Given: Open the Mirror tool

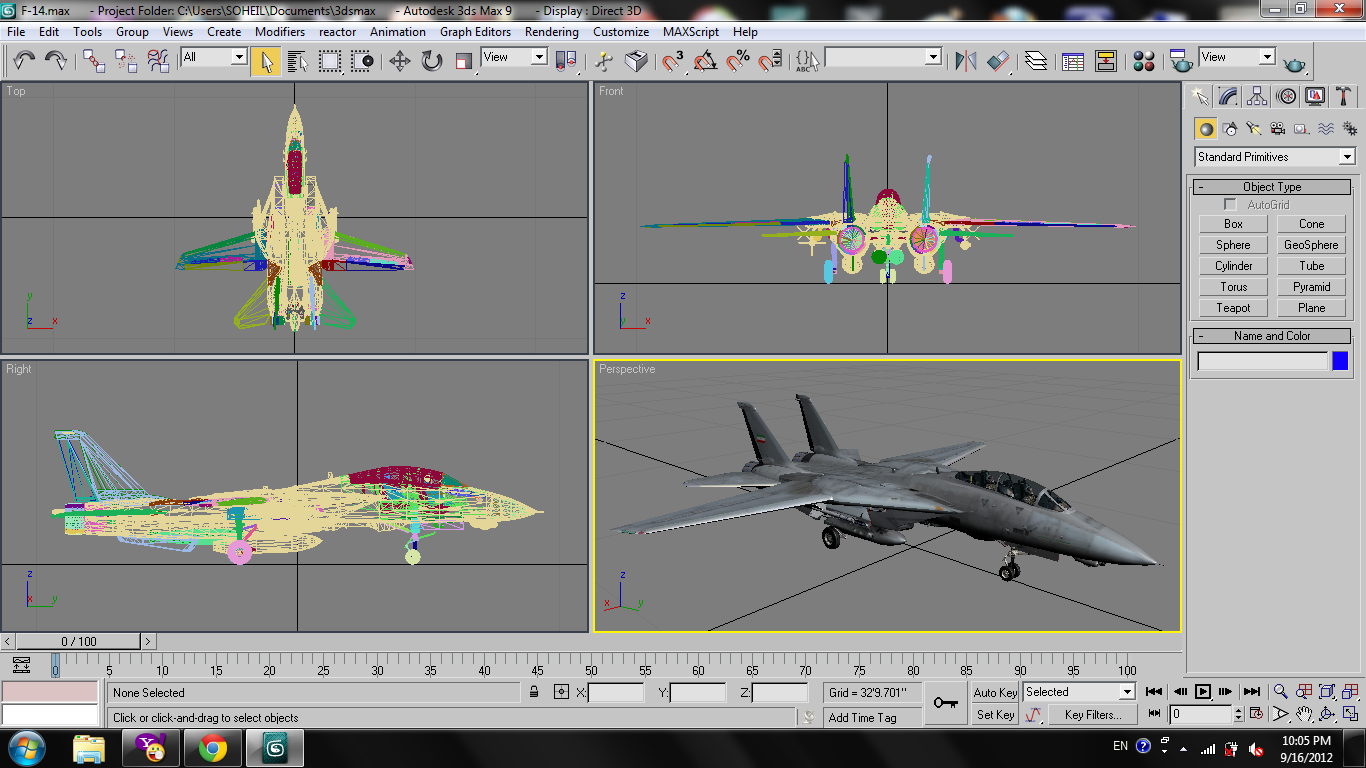Looking at the screenshot, I should [965, 61].
